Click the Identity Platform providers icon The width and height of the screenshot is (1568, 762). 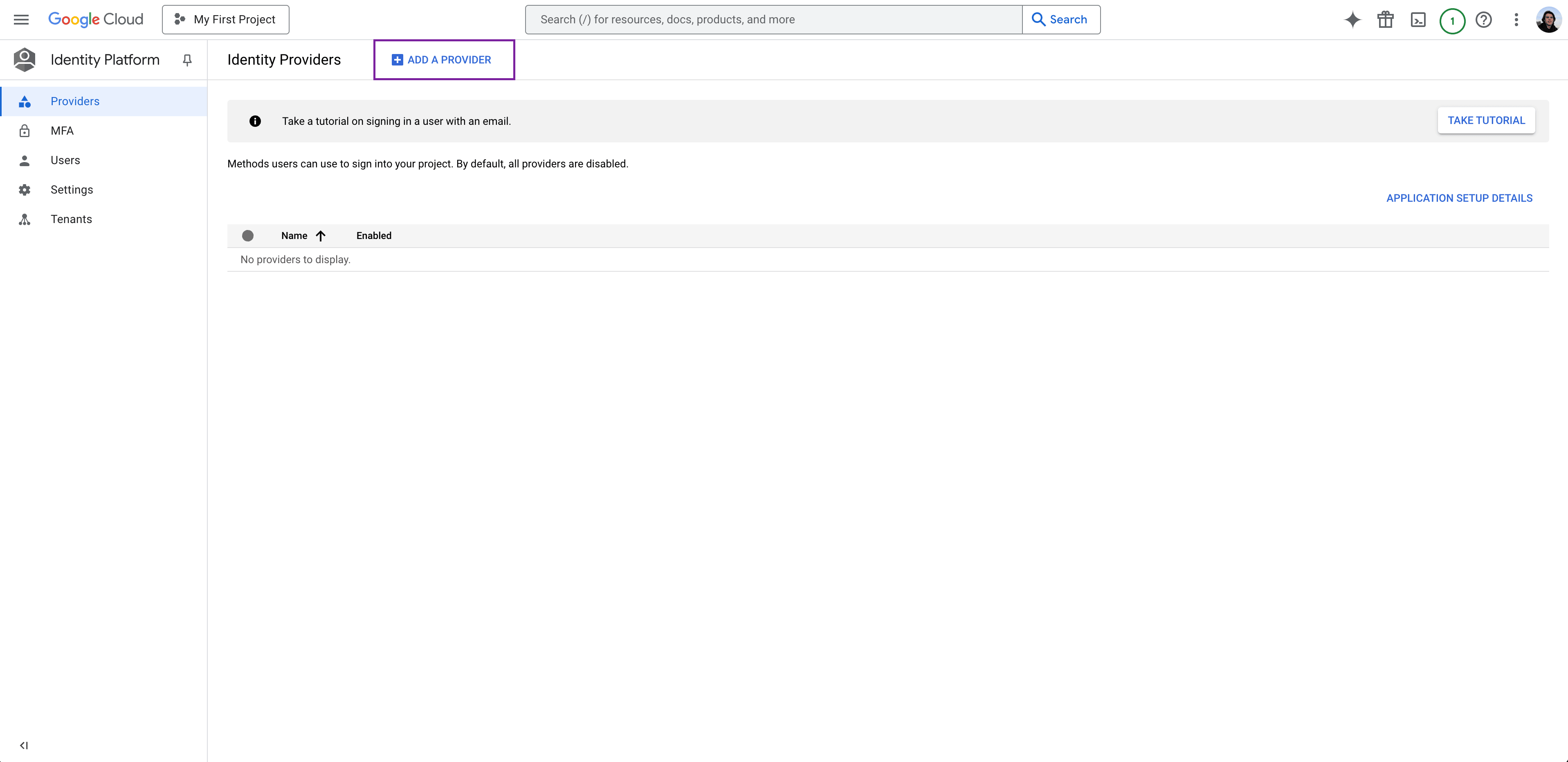point(24,101)
